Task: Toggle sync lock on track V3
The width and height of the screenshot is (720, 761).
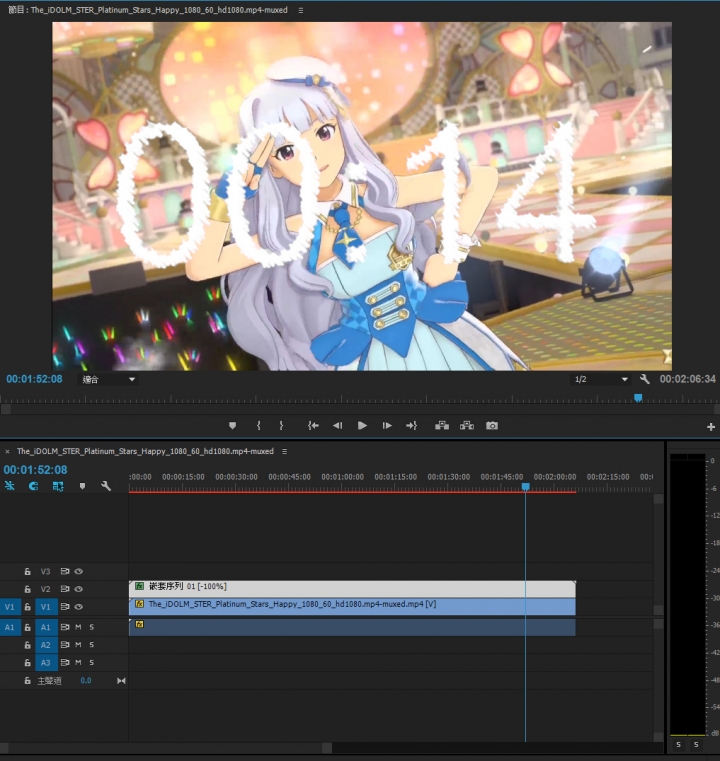Action: [65, 571]
